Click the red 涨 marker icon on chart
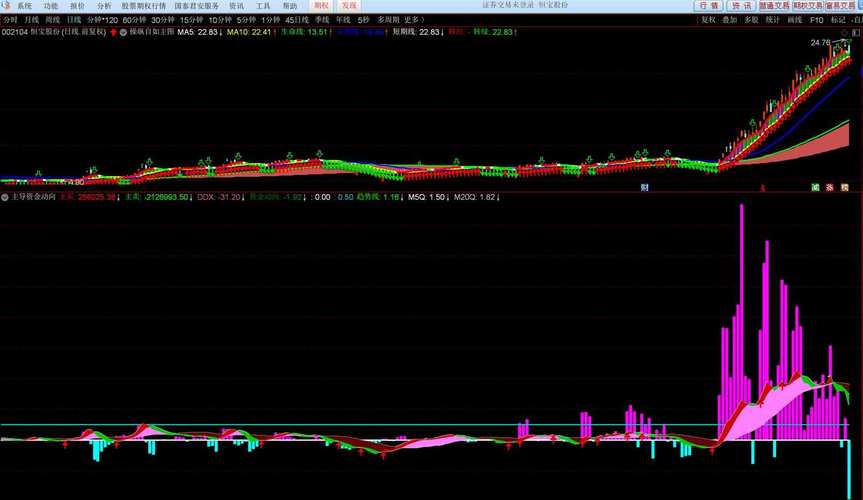The width and height of the screenshot is (863, 500). [830, 187]
